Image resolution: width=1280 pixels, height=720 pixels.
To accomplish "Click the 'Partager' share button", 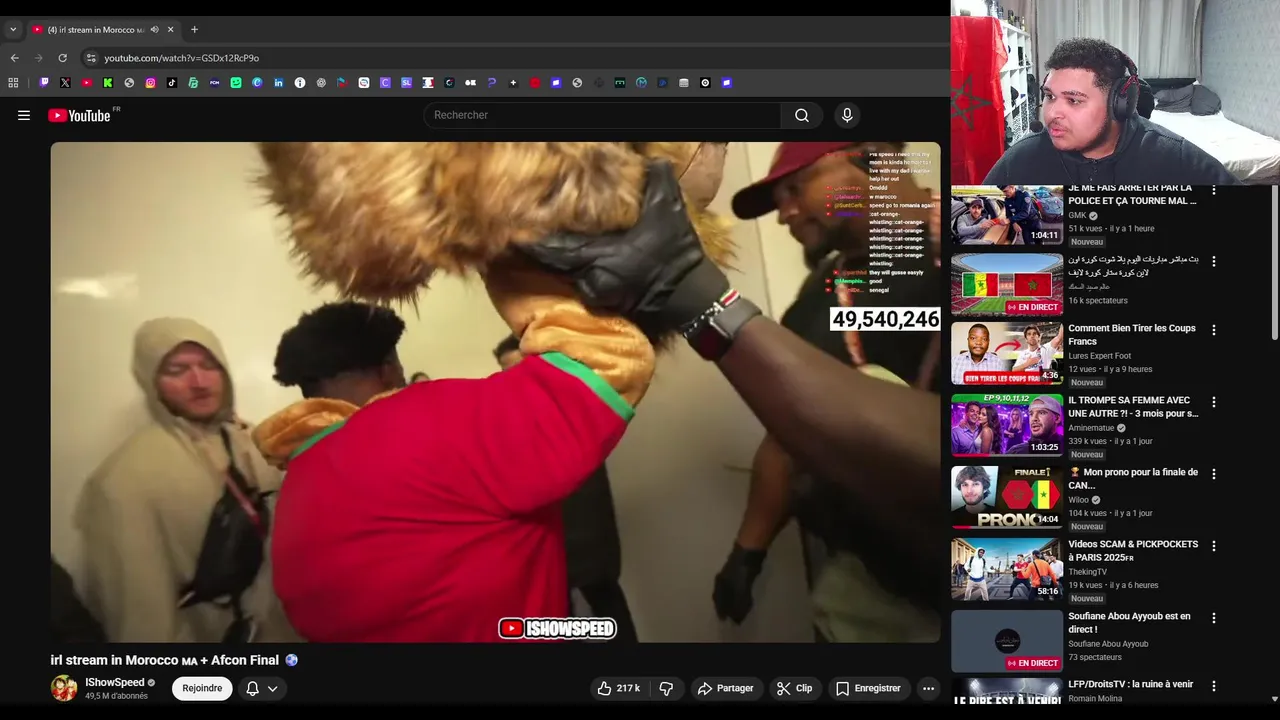I will [x=726, y=688].
